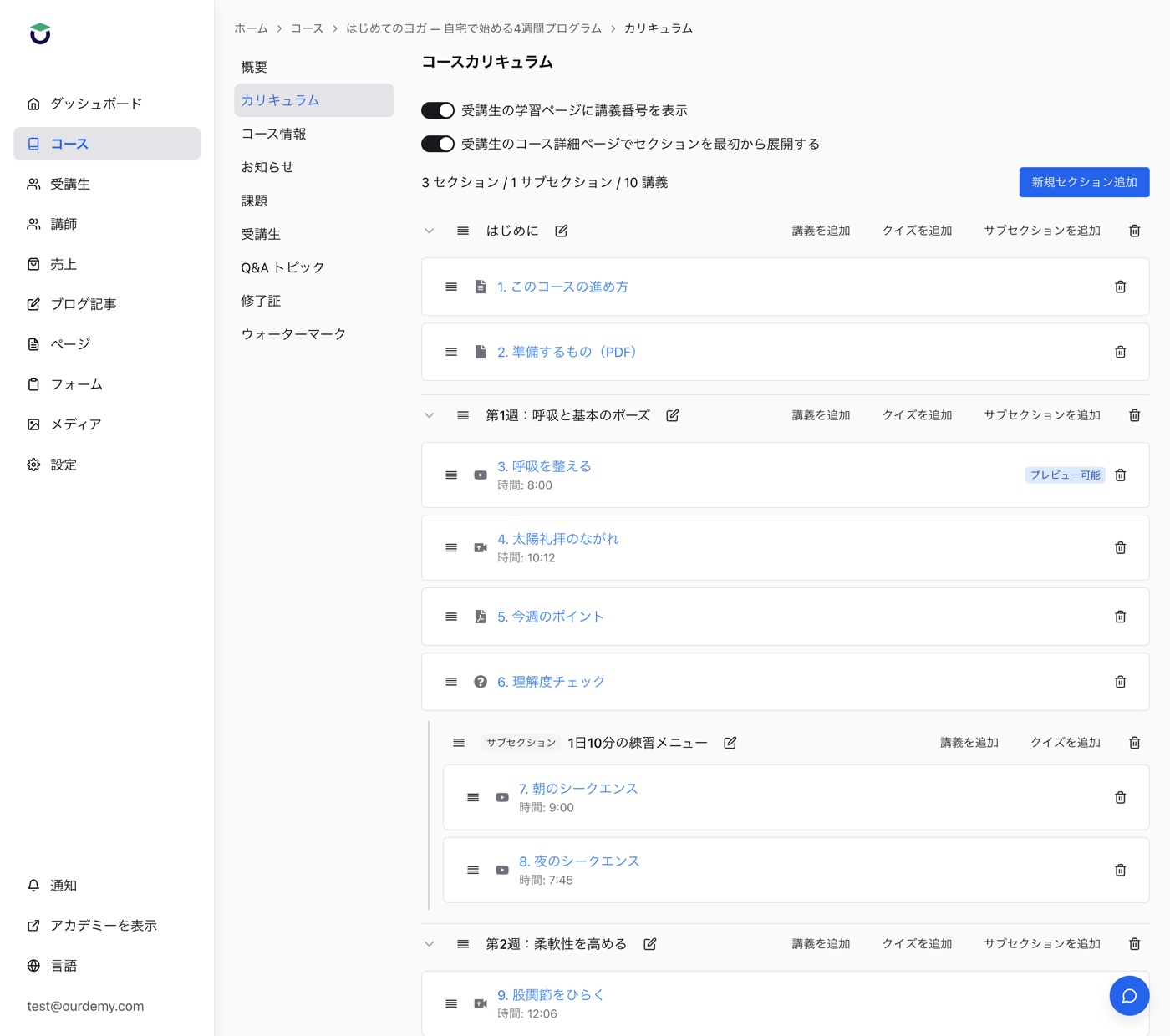Delete lecture 4. 太陽礼拝のながれ
1170x1036 pixels.
tap(1121, 548)
